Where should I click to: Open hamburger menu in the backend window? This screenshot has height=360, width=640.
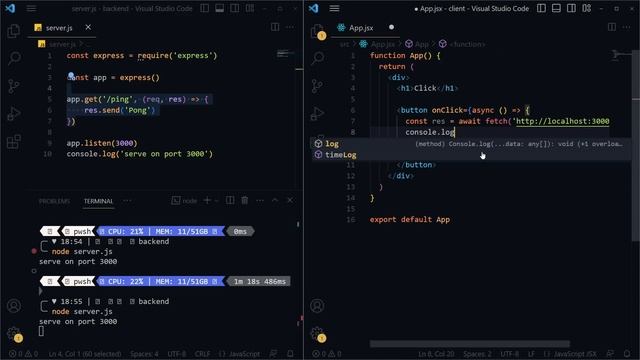click(31, 8)
